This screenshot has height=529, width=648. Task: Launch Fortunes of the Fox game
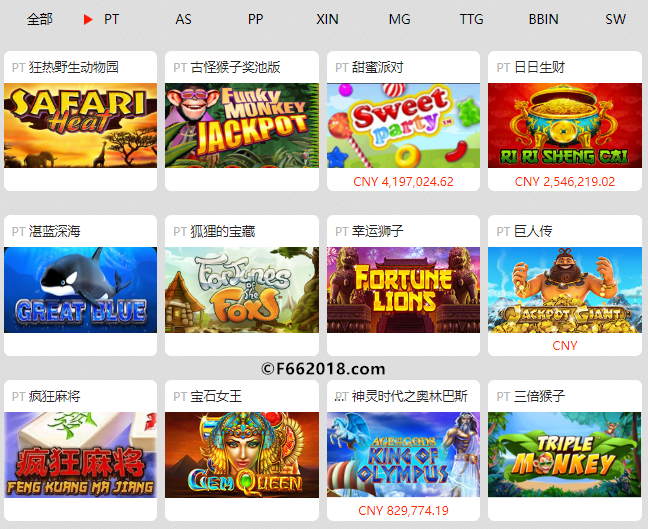pyautogui.click(x=242, y=290)
